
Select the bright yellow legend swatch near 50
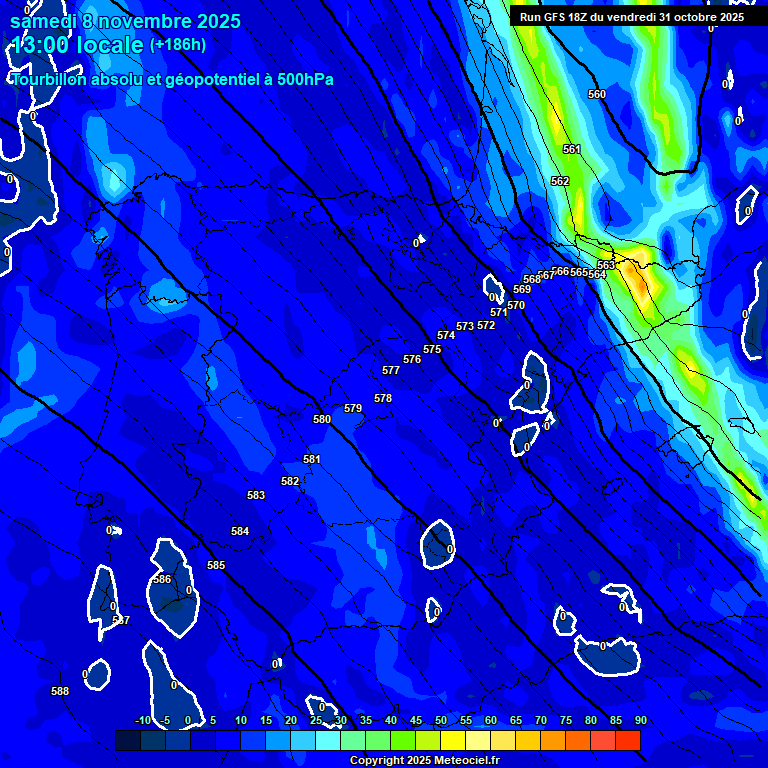click(452, 740)
